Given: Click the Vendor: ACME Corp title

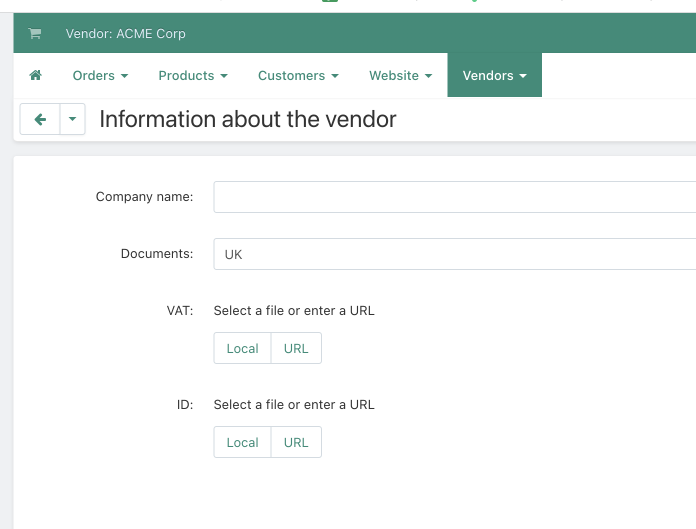Looking at the screenshot, I should [x=125, y=34].
